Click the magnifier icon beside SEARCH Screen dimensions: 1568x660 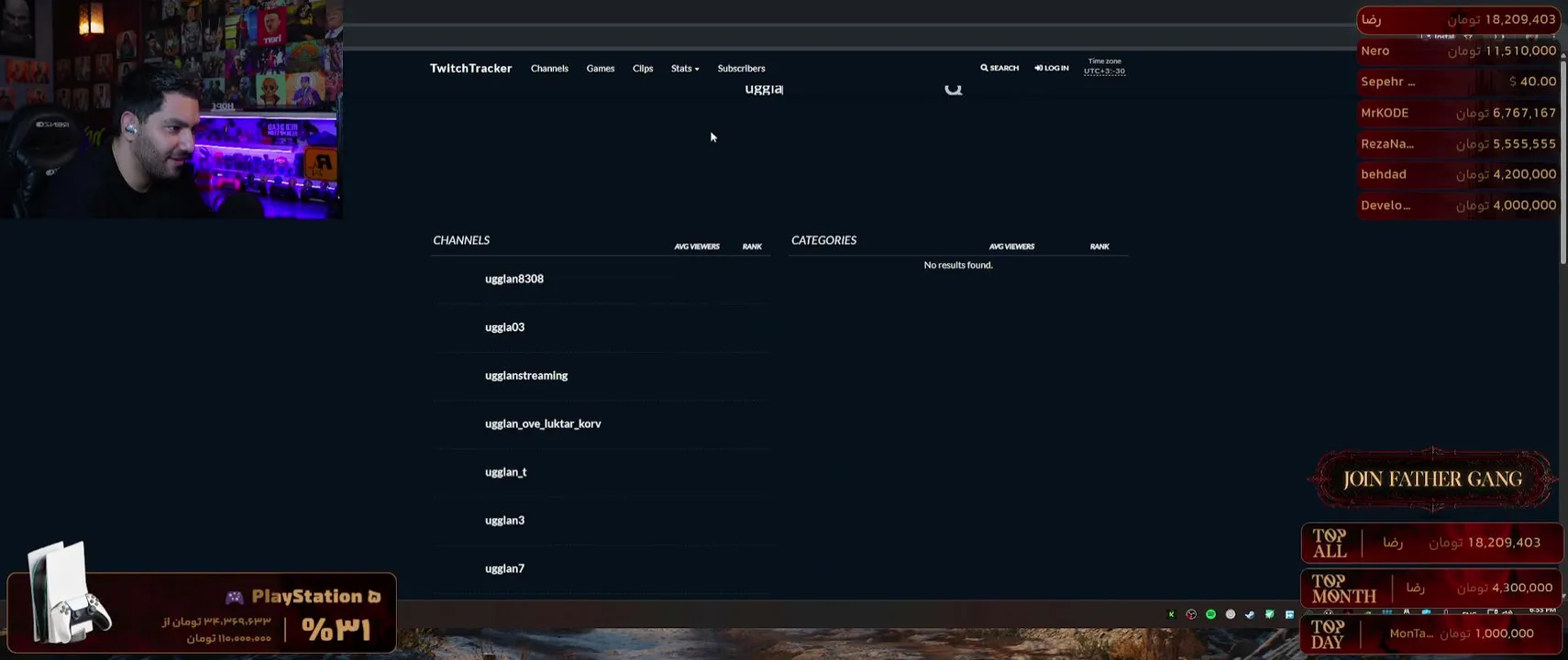(984, 68)
